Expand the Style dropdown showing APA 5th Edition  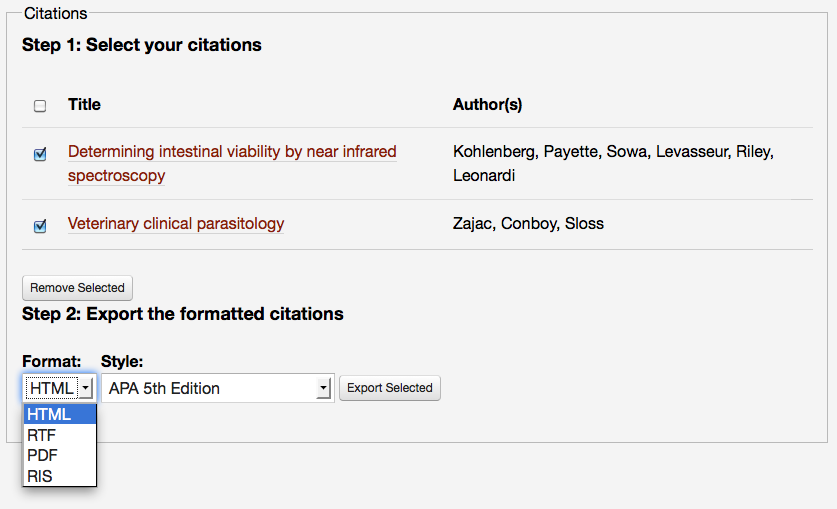point(218,388)
